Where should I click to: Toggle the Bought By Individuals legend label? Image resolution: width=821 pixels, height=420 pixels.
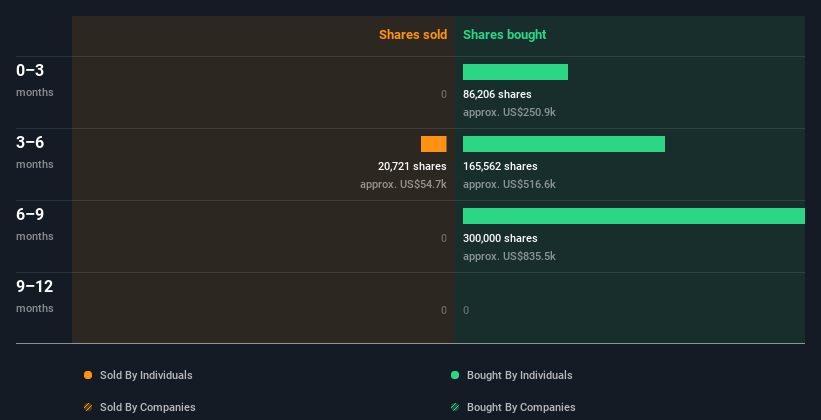(519, 375)
